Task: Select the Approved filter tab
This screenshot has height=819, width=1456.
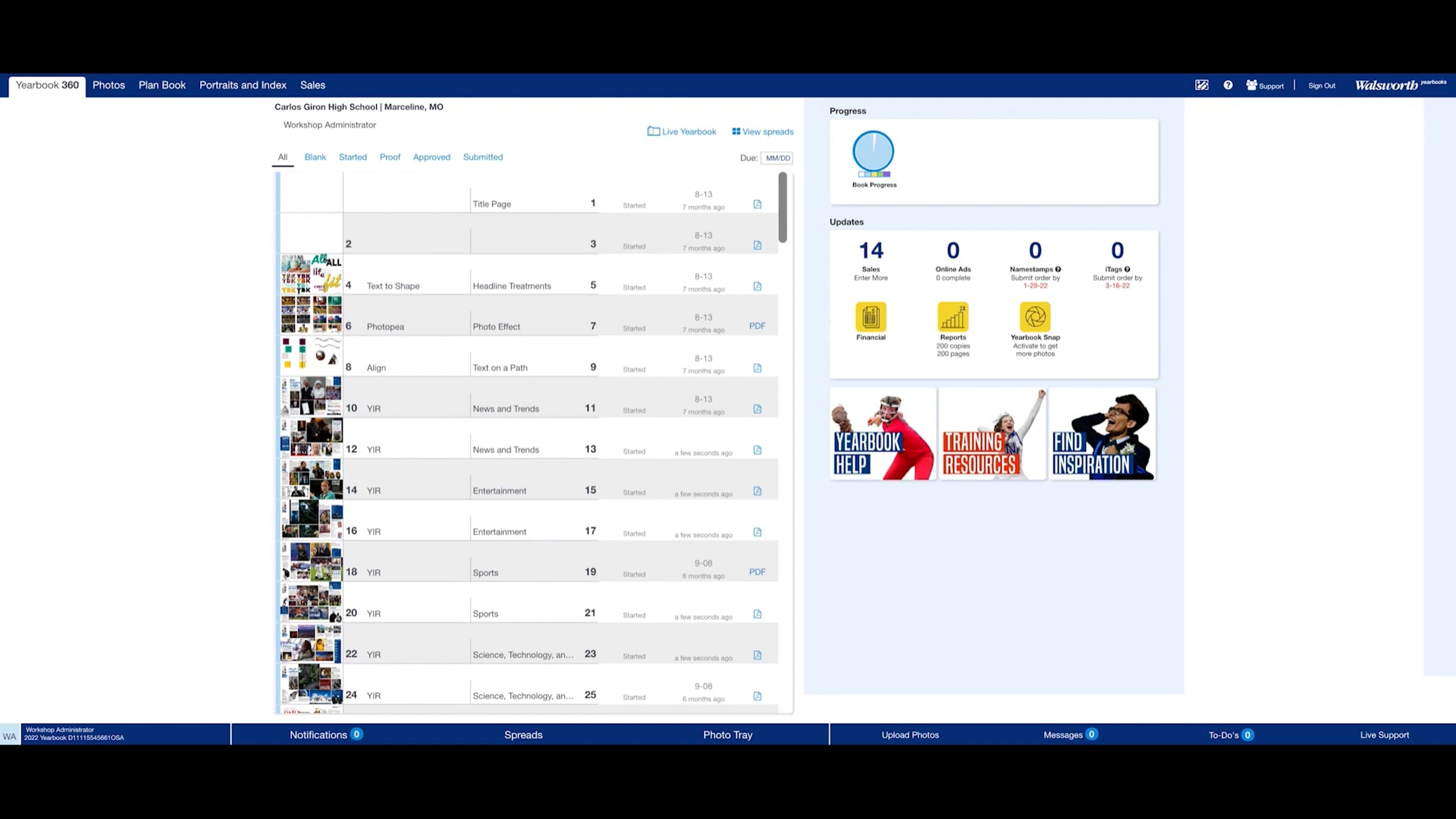Action: pyautogui.click(x=431, y=157)
